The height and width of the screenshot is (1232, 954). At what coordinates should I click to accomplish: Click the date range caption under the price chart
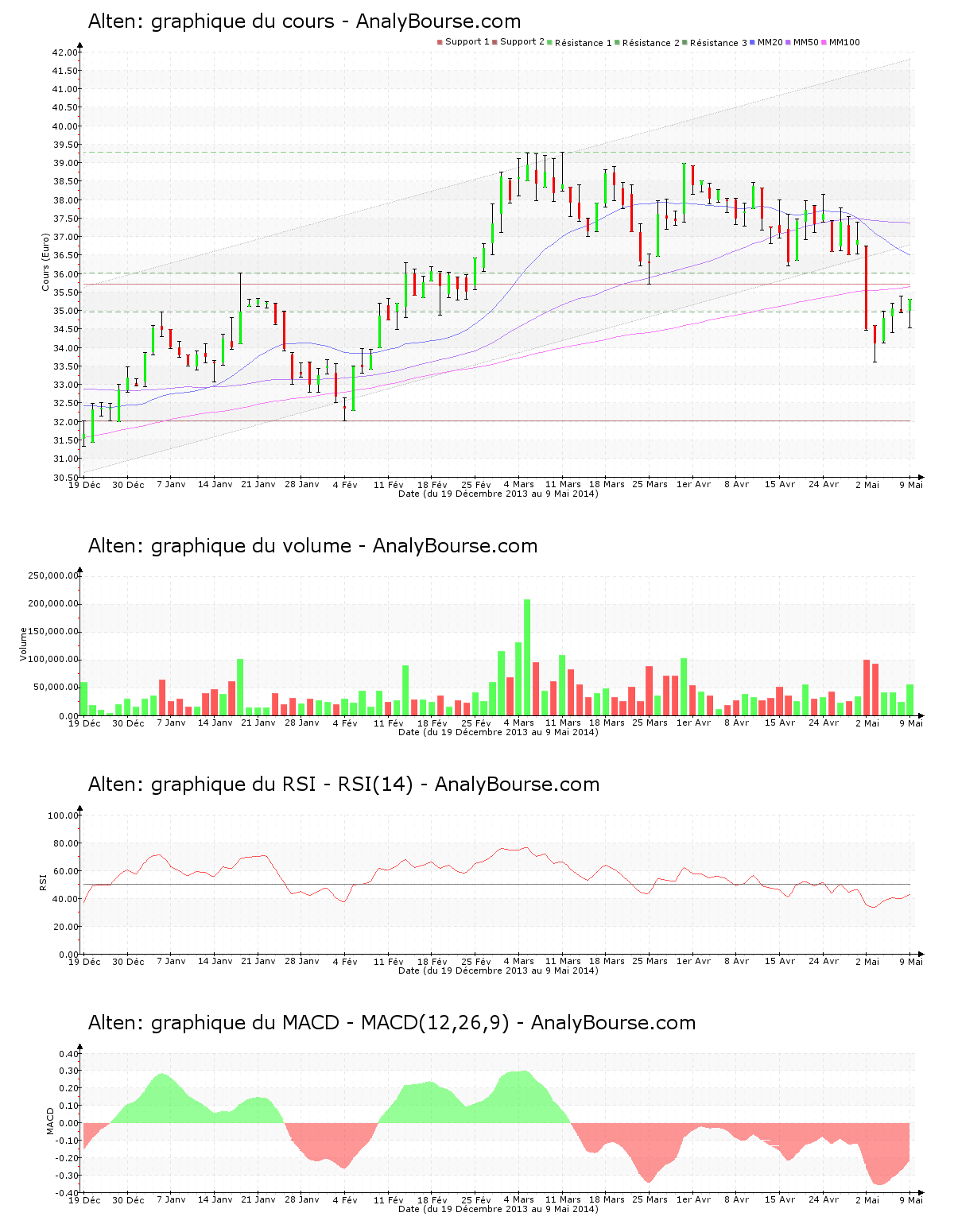click(x=498, y=494)
